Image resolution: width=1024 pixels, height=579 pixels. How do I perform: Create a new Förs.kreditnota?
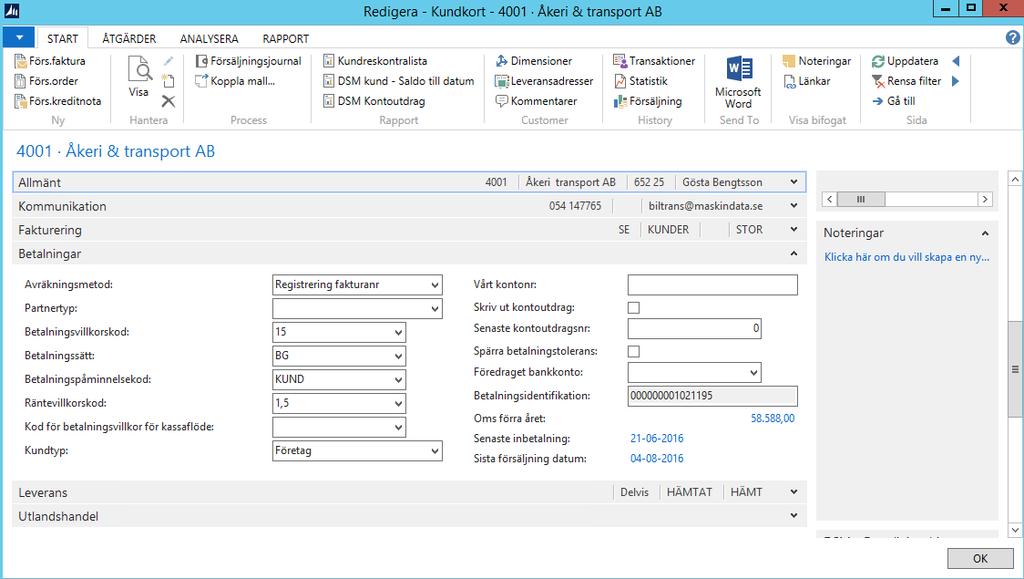[x=57, y=101]
